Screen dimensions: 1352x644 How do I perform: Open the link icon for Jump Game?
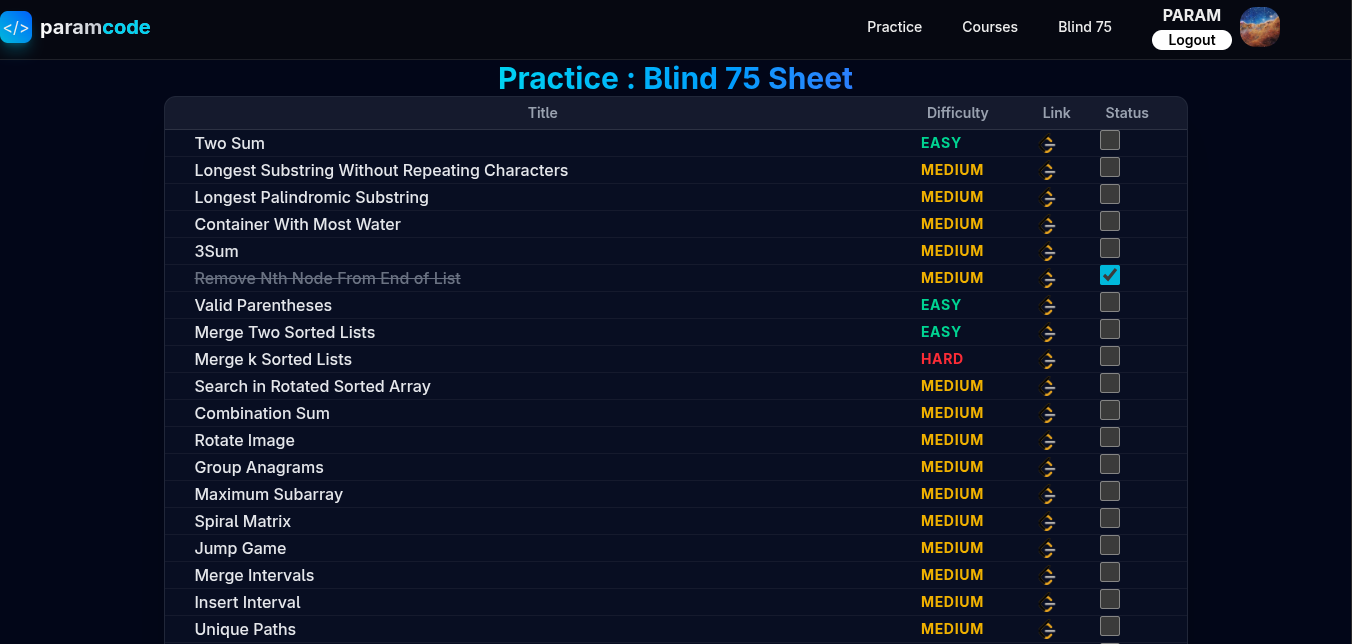point(1049,550)
